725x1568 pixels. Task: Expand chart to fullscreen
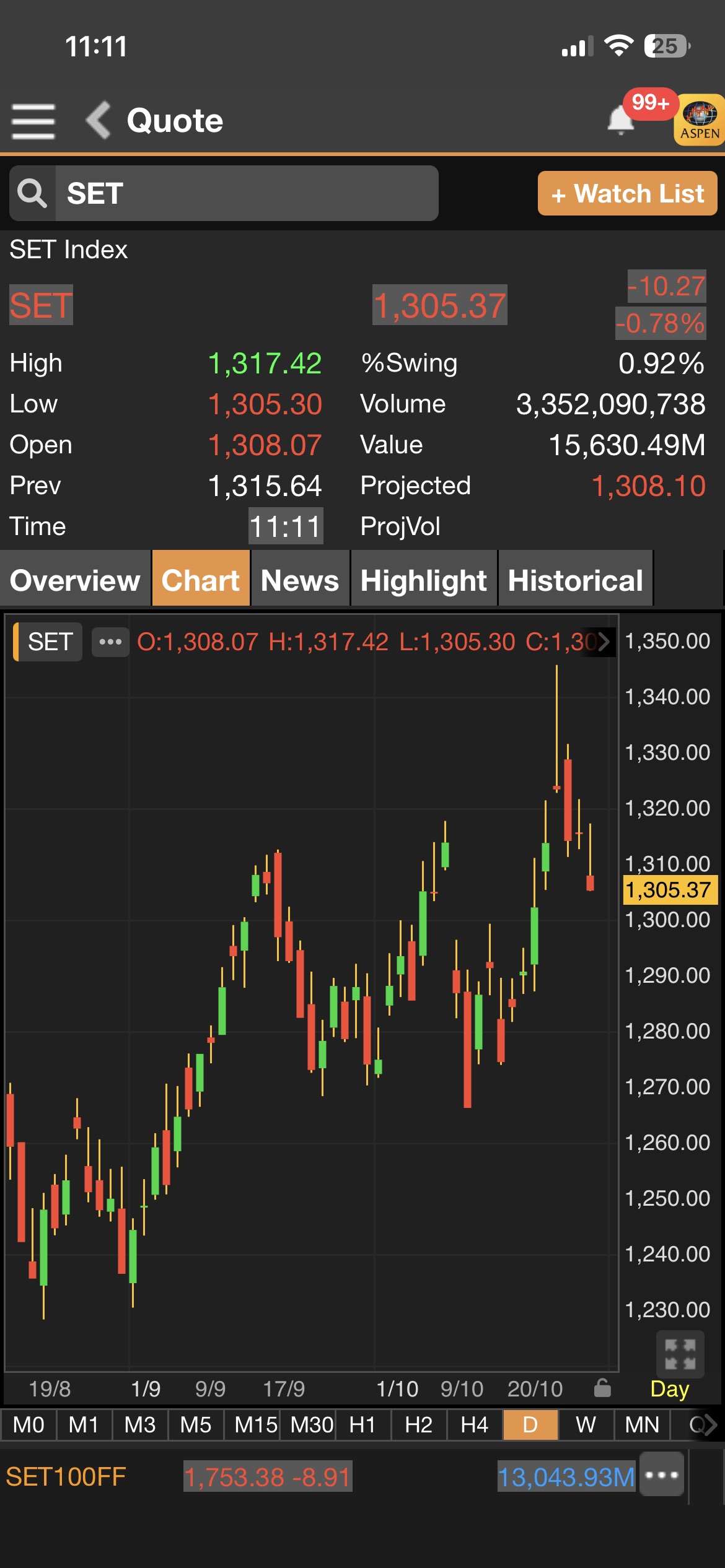(680, 1354)
